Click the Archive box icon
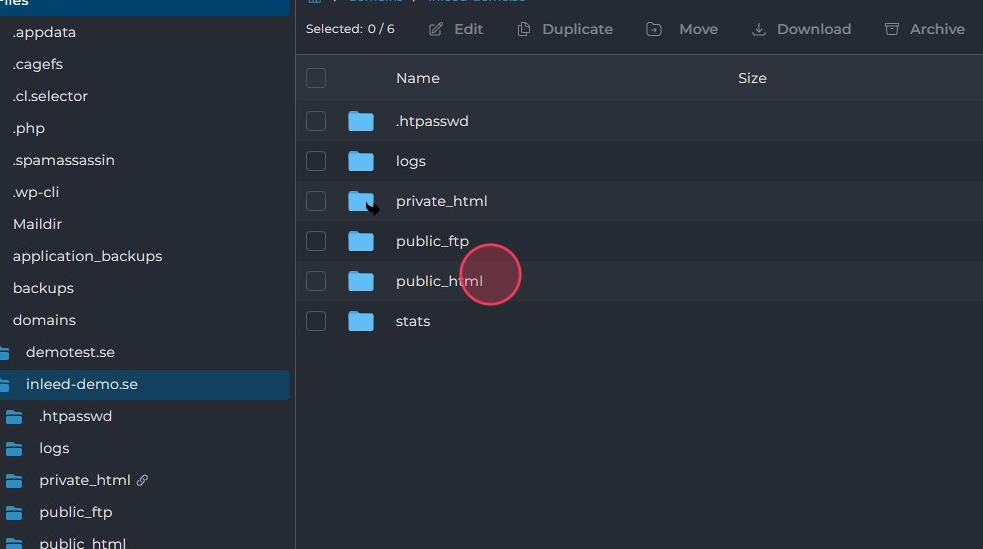 (x=892, y=29)
